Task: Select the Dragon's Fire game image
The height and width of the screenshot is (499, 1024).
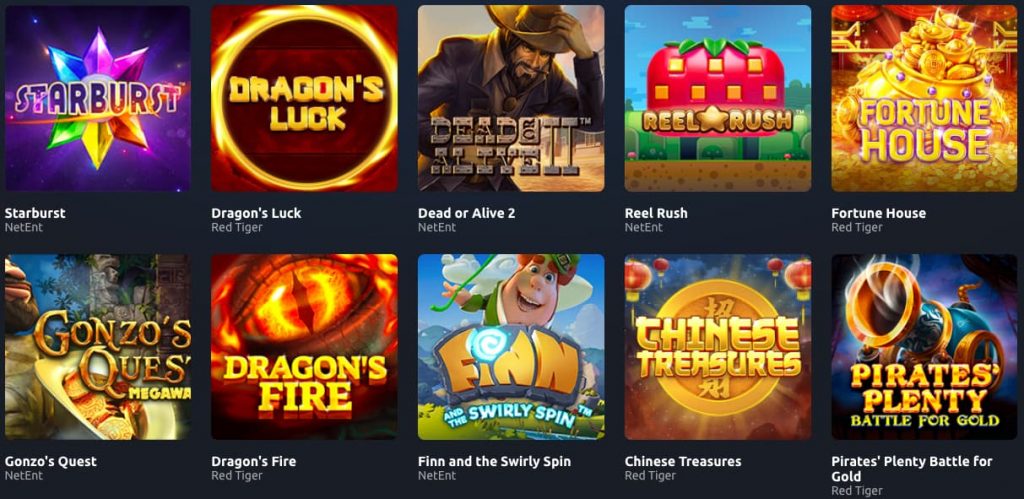Action: (304, 347)
